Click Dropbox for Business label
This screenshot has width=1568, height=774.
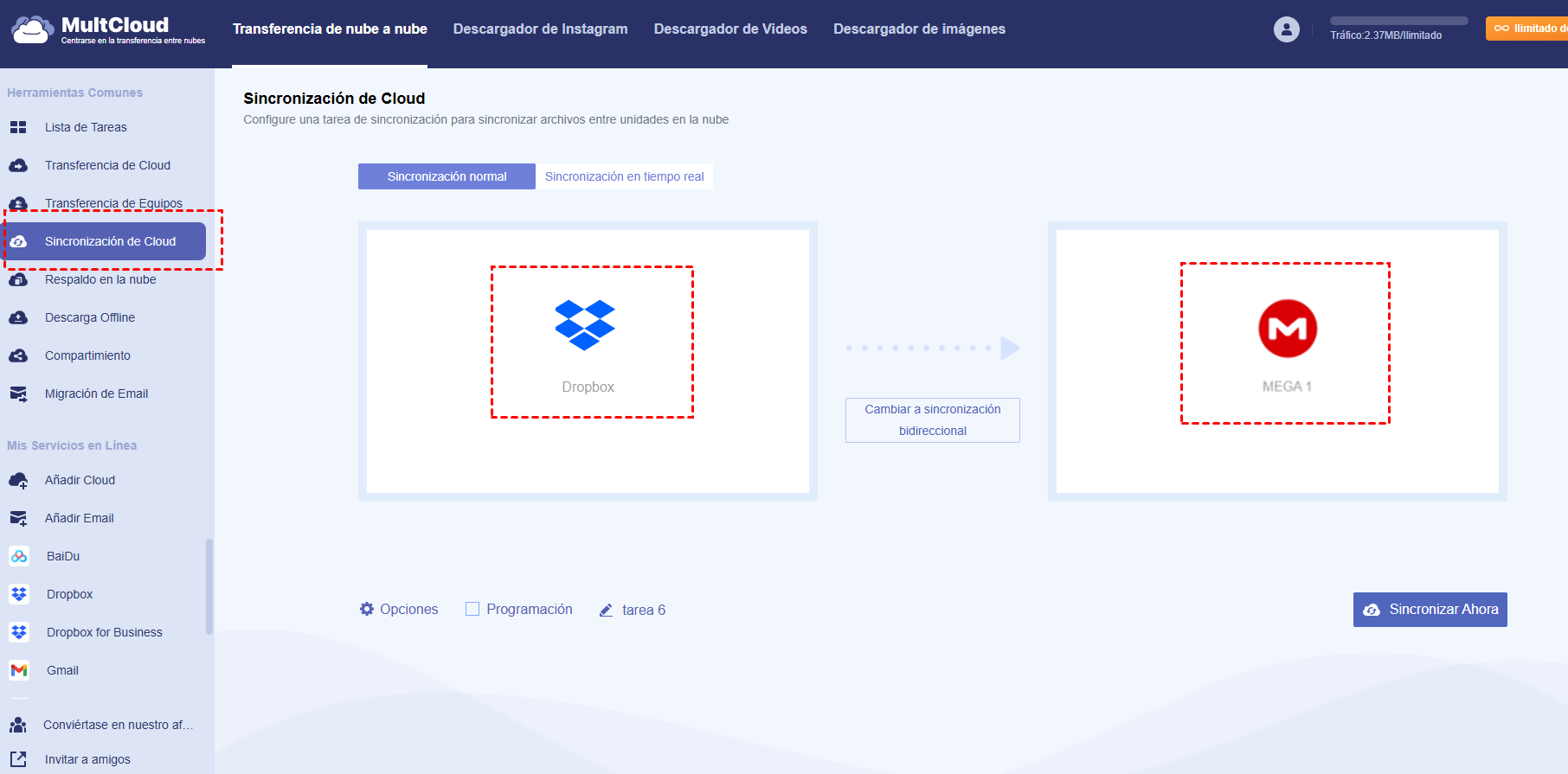coord(105,632)
